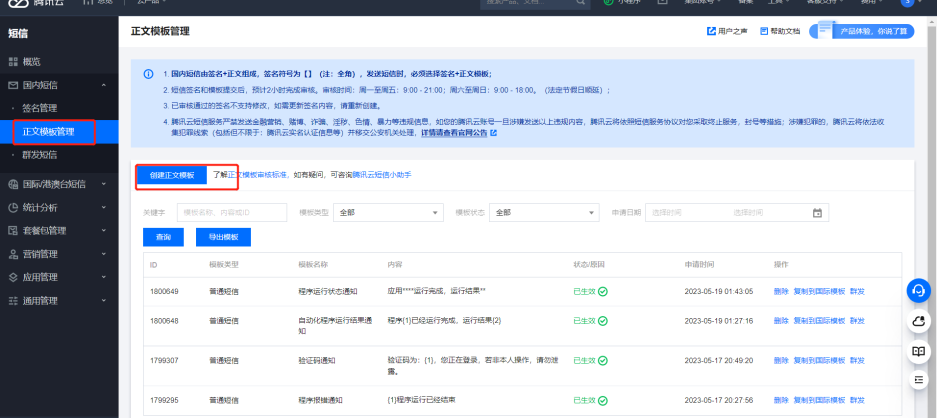Open 概览 overview icon in sidebar
The image size is (937, 418).
click(x=13, y=62)
